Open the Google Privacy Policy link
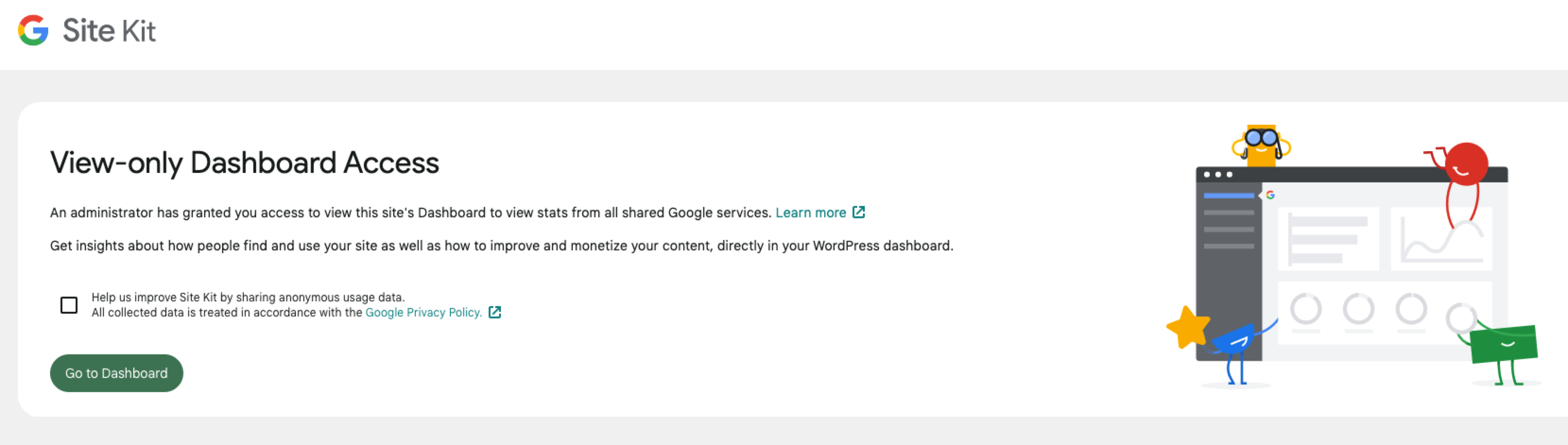The width and height of the screenshot is (1568, 445). [x=423, y=312]
